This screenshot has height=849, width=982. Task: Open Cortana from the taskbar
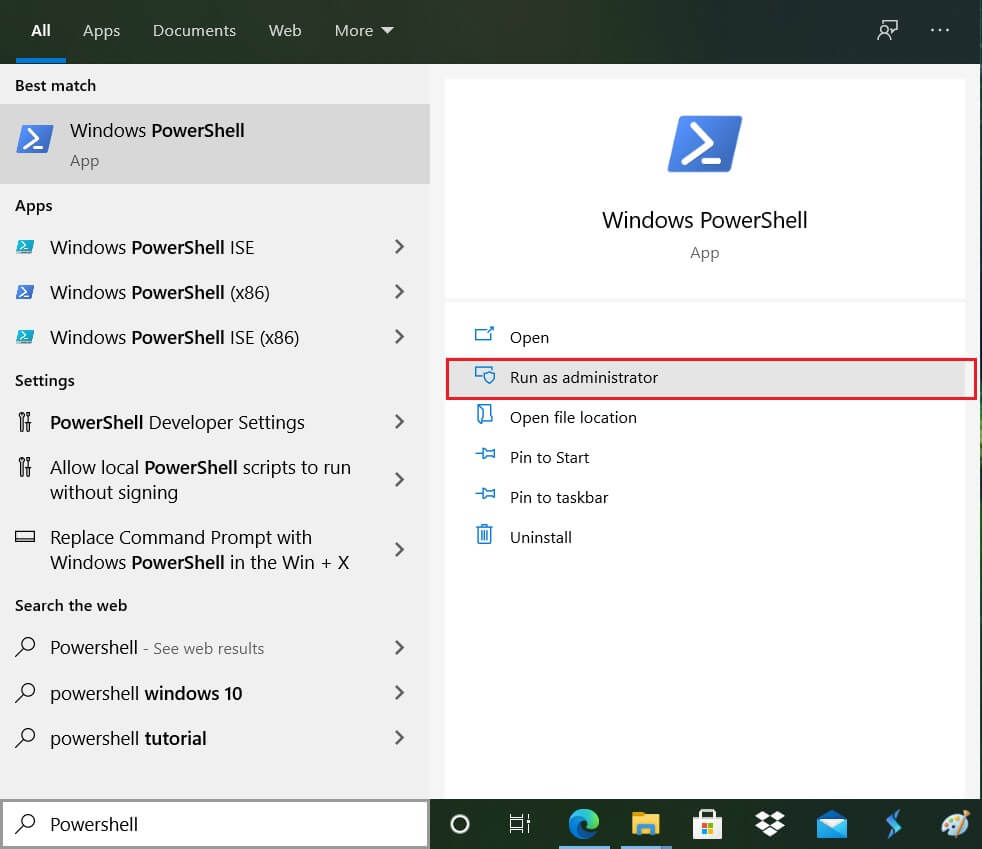460,824
